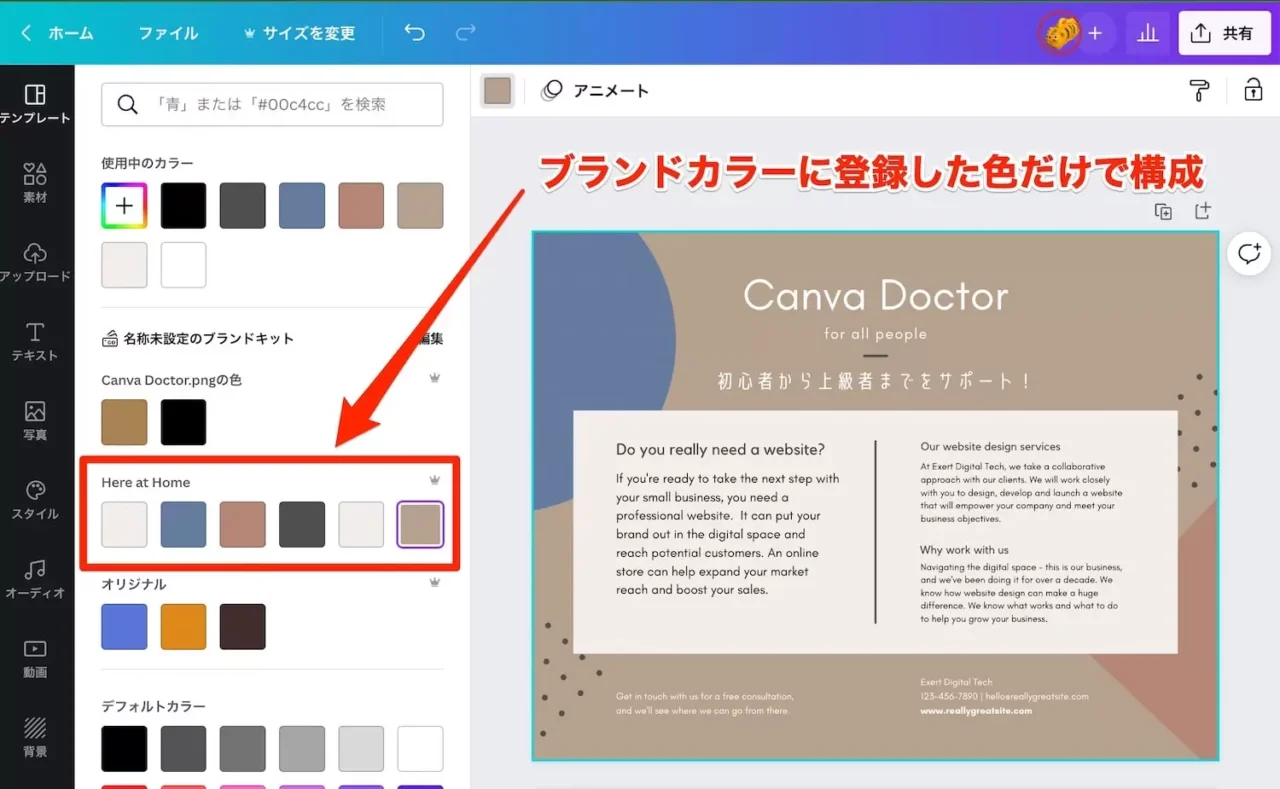Click the plus icon beside avatar
The width and height of the screenshot is (1280, 789).
pos(1095,33)
